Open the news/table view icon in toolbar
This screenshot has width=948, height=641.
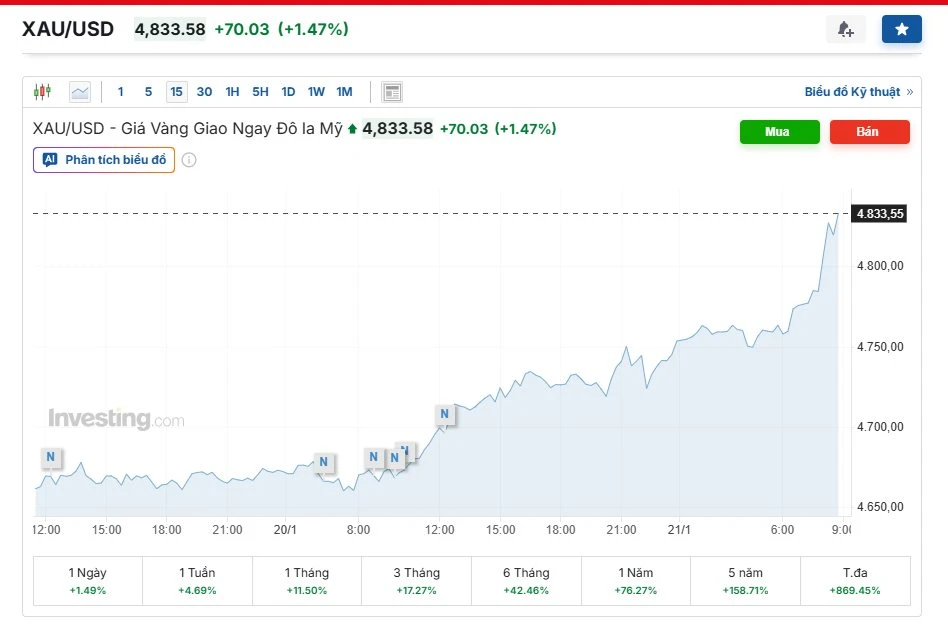392,92
